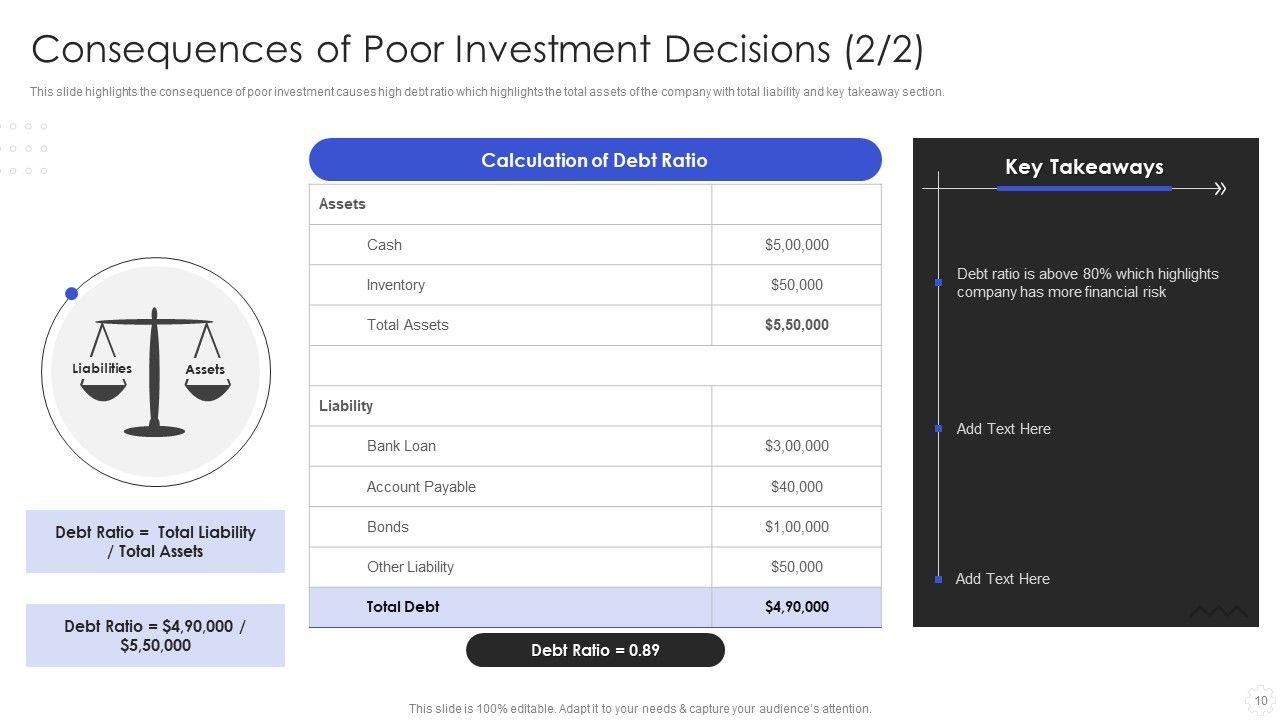Edit the second Add Text Here placeholder
The height and width of the screenshot is (720, 1280).
pos(1003,429)
